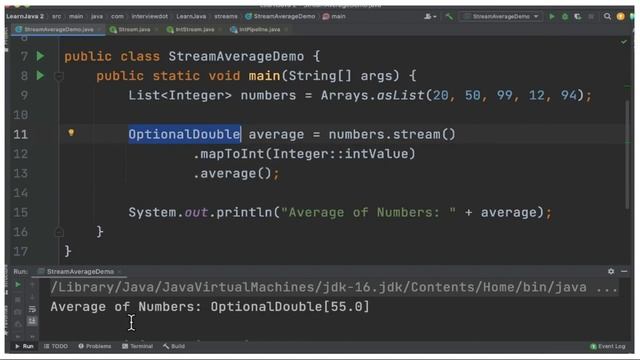The height and width of the screenshot is (360, 640).
Task: Open the user account dropdown icon in toolbar
Action: pos(430,17)
